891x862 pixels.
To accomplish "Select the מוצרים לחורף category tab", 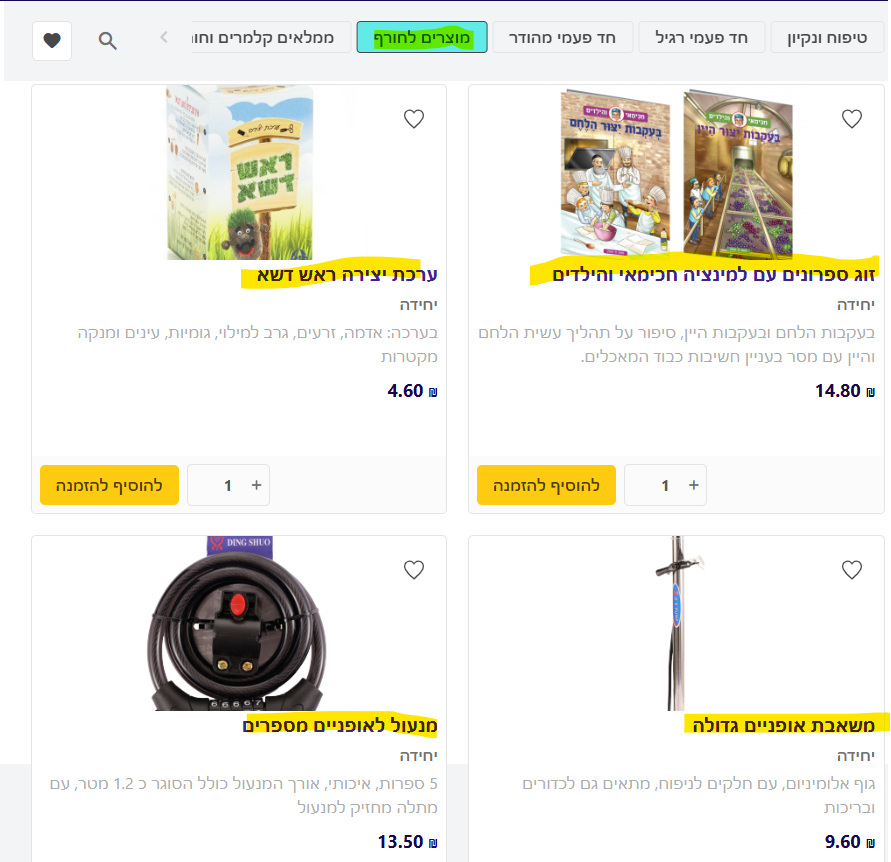I will point(421,38).
